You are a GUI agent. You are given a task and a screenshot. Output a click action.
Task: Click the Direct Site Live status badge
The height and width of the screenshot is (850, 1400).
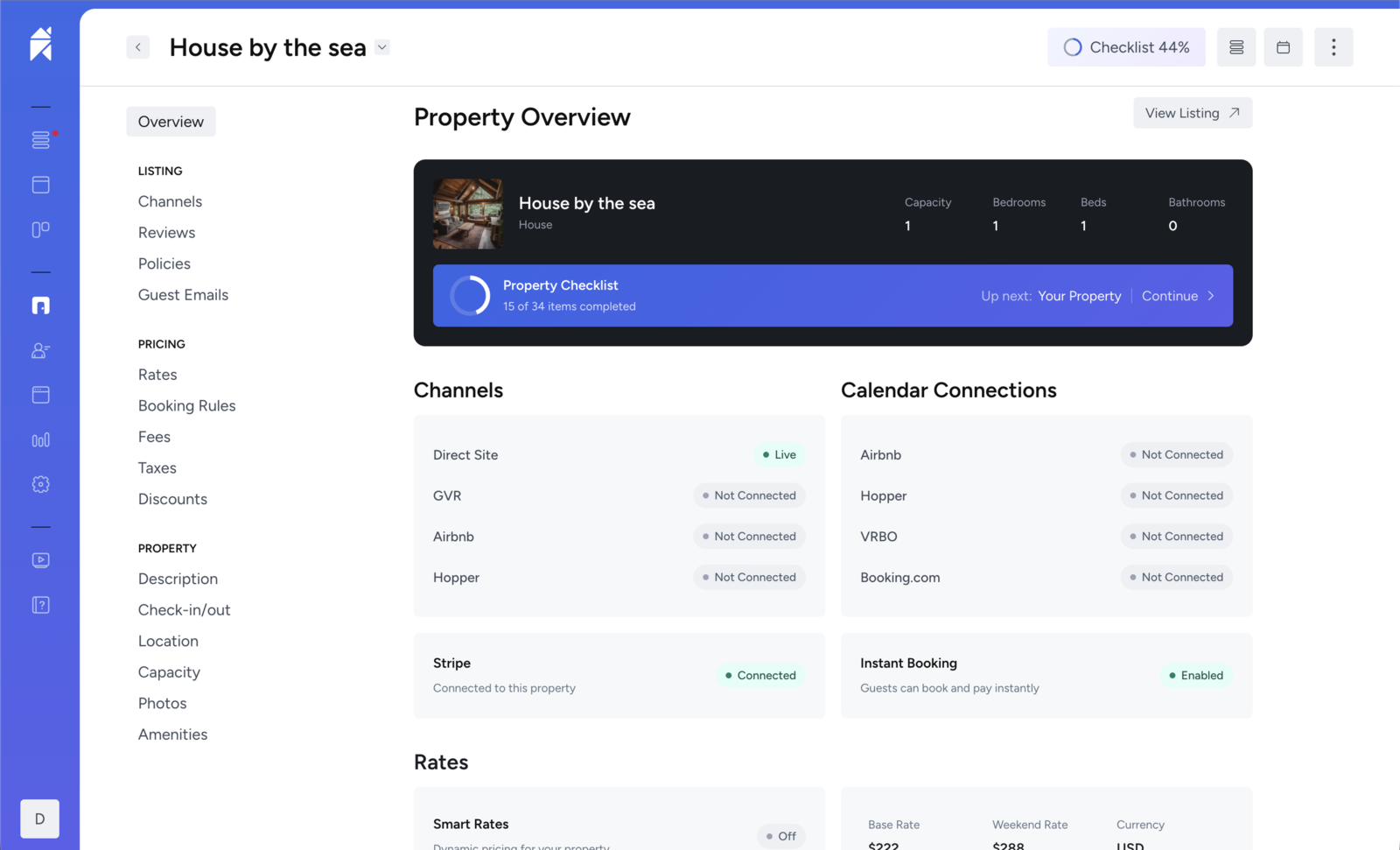click(780, 455)
